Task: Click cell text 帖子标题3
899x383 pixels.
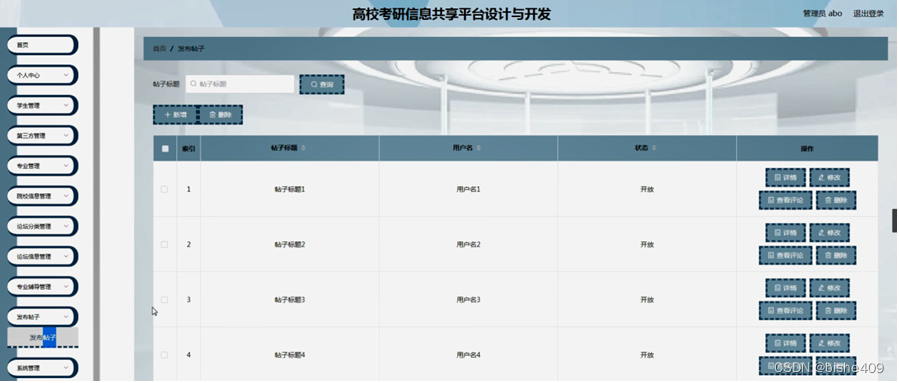Action: coord(290,300)
